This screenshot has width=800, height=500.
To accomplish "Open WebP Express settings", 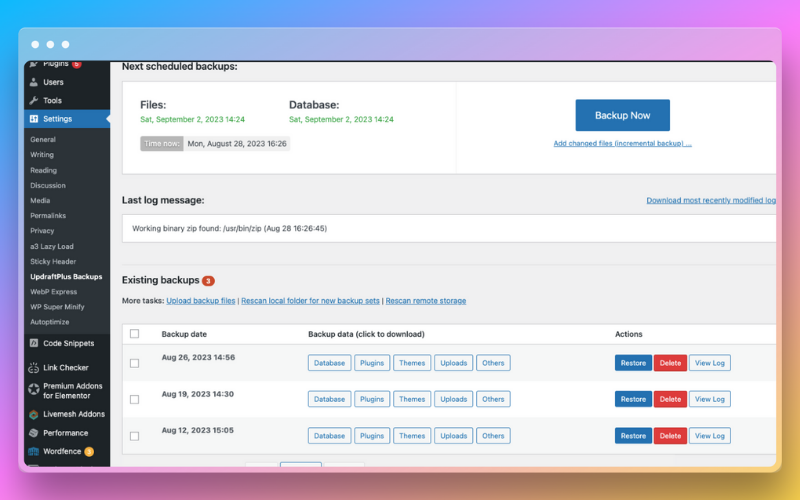I will (54, 292).
